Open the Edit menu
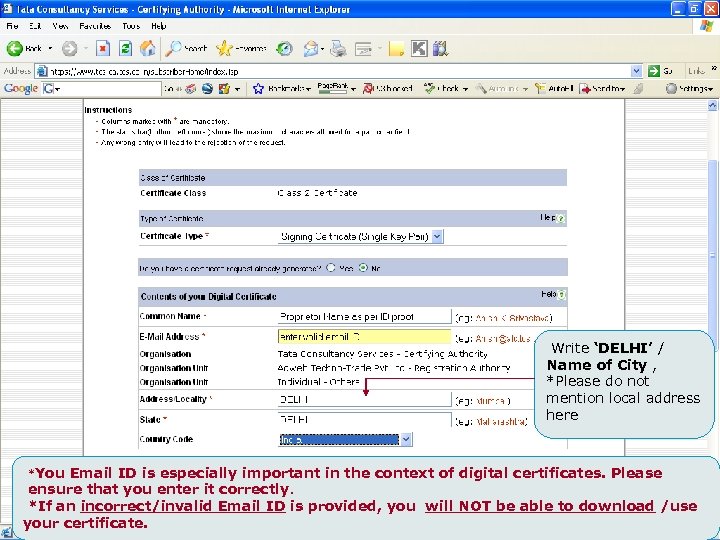720x540 pixels. click(x=35, y=26)
